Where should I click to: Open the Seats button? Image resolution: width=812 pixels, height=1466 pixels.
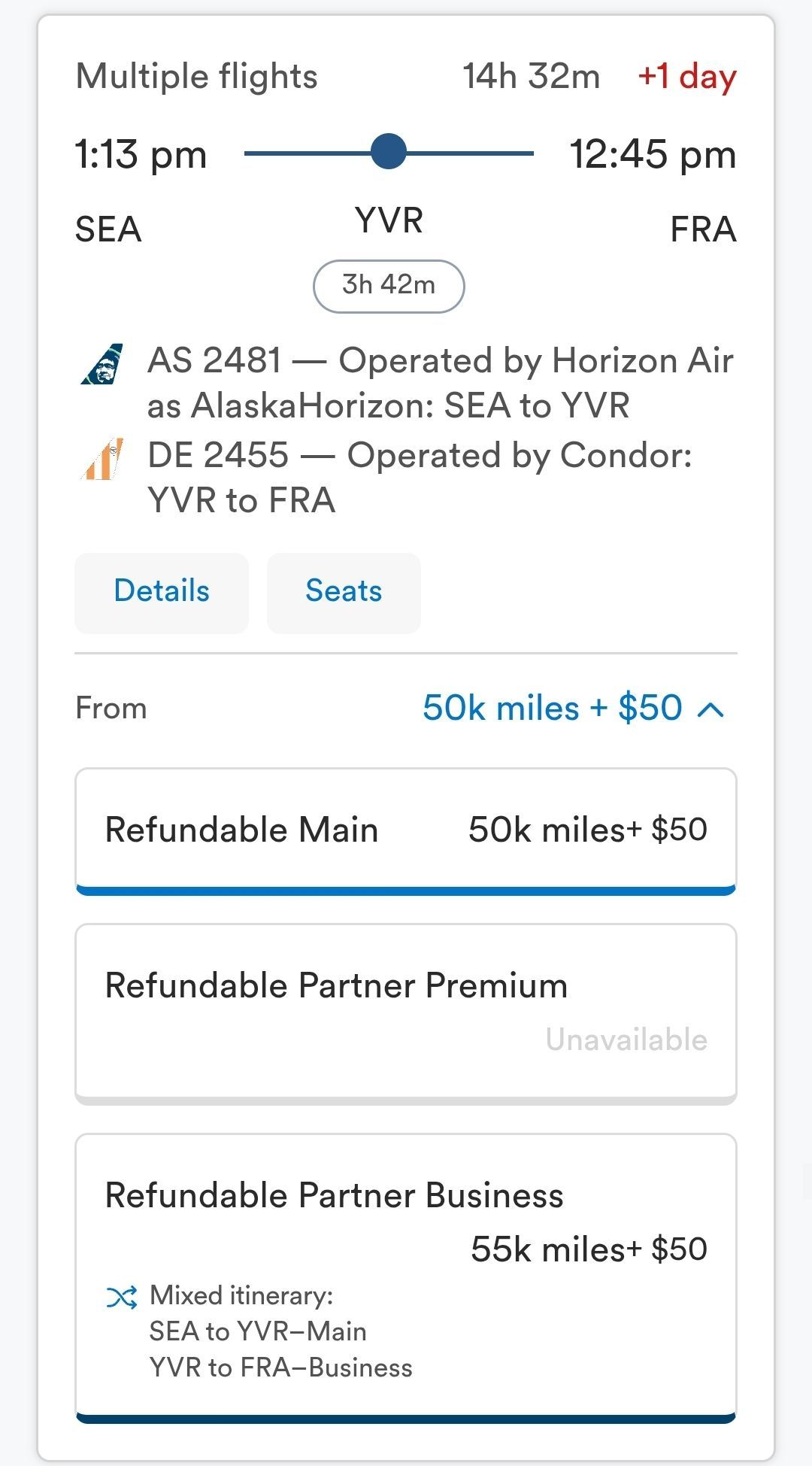point(344,593)
